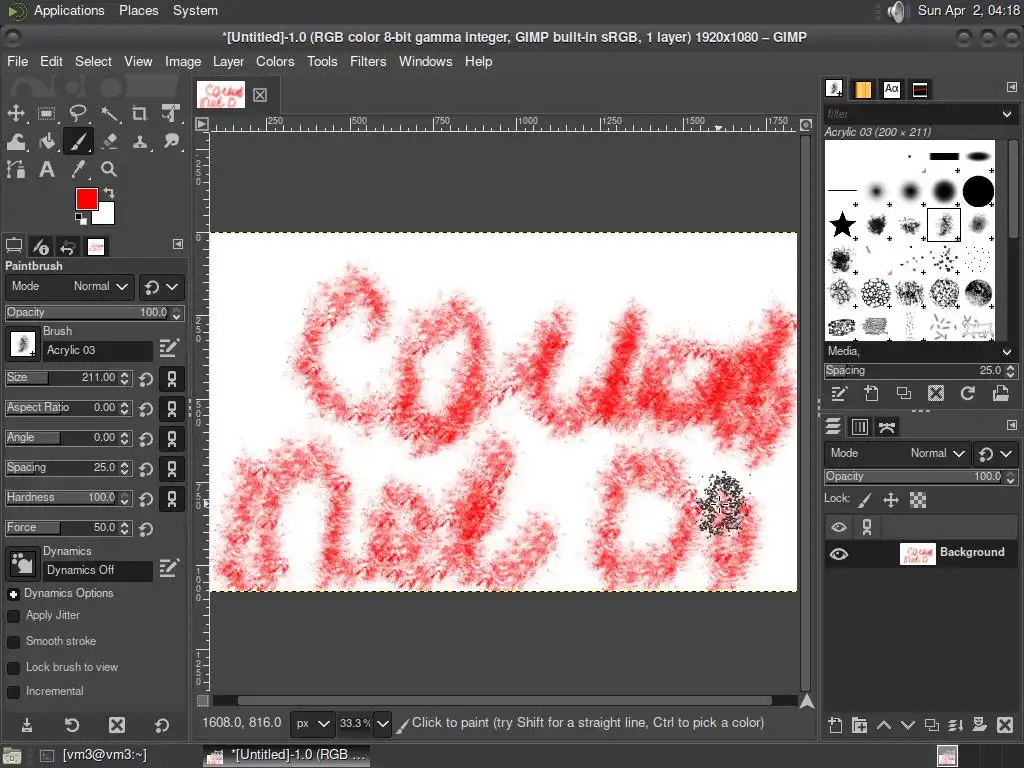
Task: Adjust the paintbrush Opacity slider
Action: (x=94, y=313)
